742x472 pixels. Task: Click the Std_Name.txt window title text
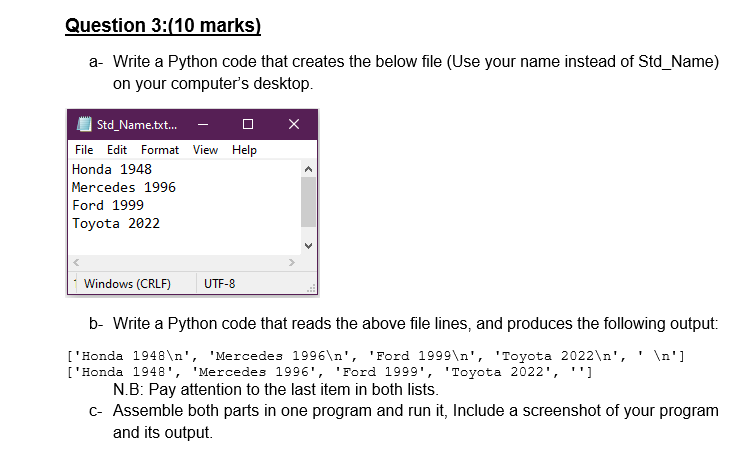click(137, 125)
